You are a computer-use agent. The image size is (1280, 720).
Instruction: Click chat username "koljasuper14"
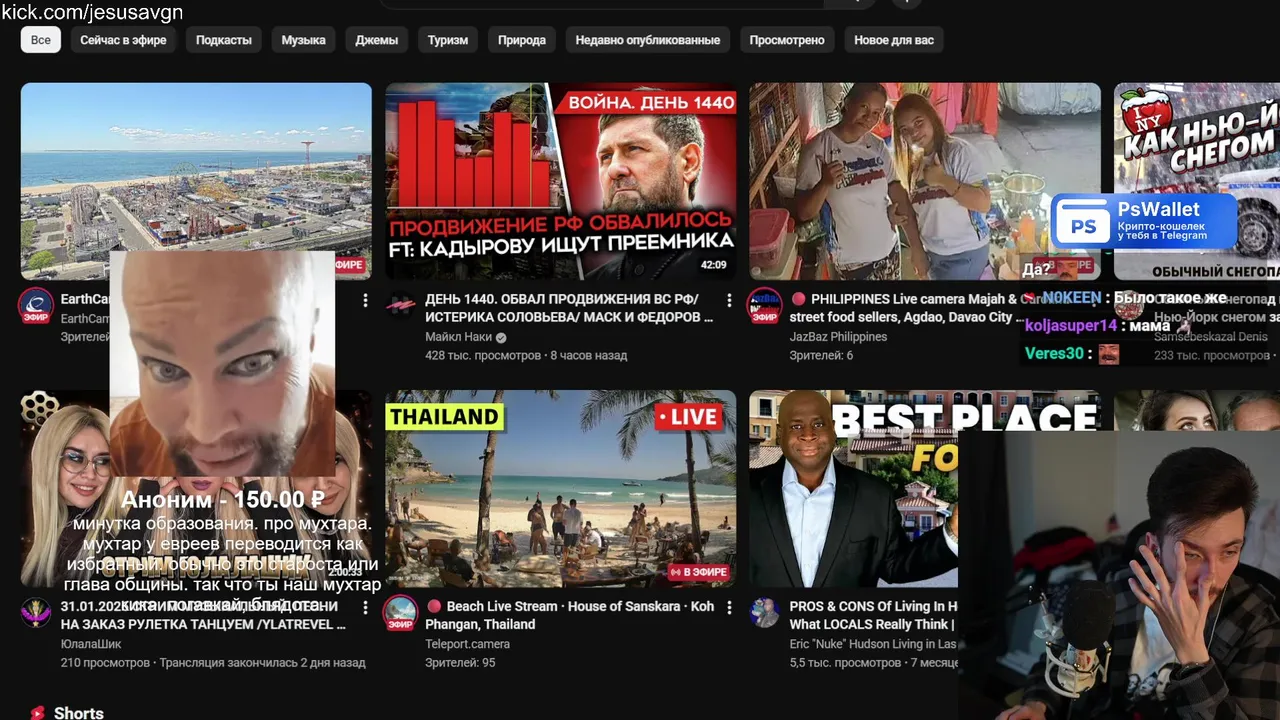pyautogui.click(x=1071, y=325)
